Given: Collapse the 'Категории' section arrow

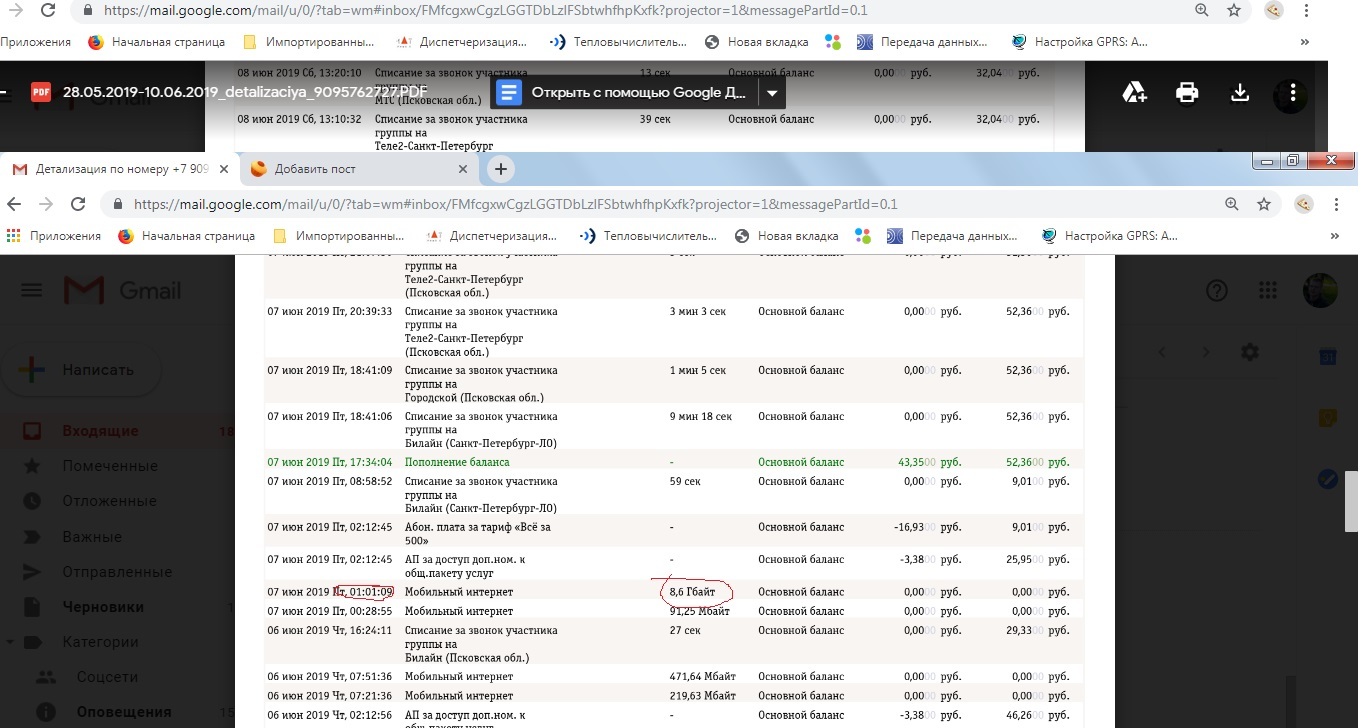Looking at the screenshot, I should (x=9, y=642).
